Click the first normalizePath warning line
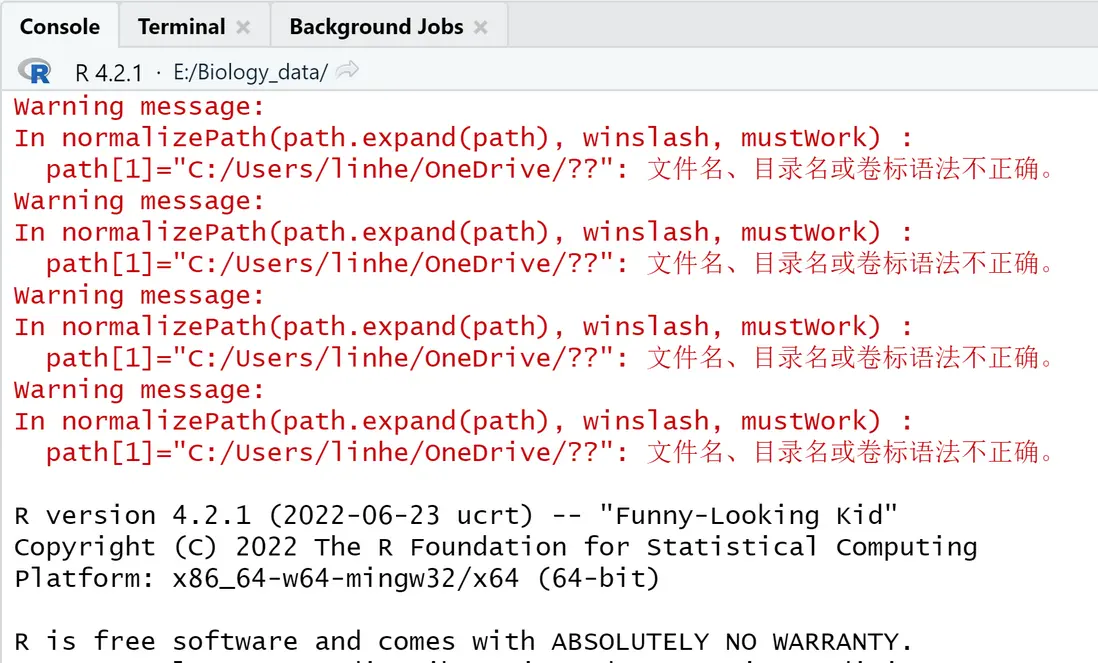The height and width of the screenshot is (663, 1098). point(462,138)
